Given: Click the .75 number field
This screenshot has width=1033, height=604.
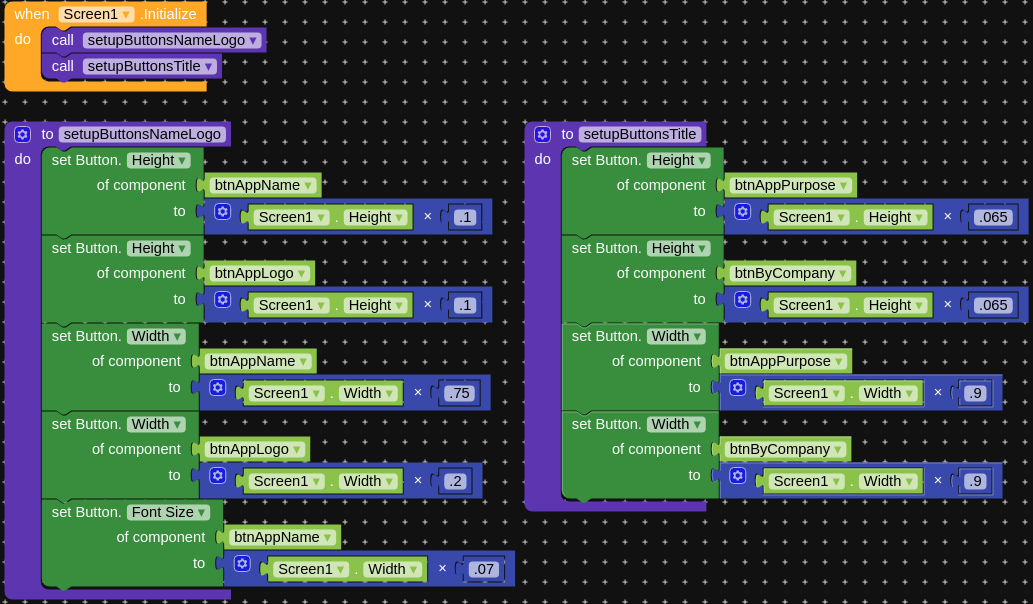Looking at the screenshot, I should tap(459, 393).
